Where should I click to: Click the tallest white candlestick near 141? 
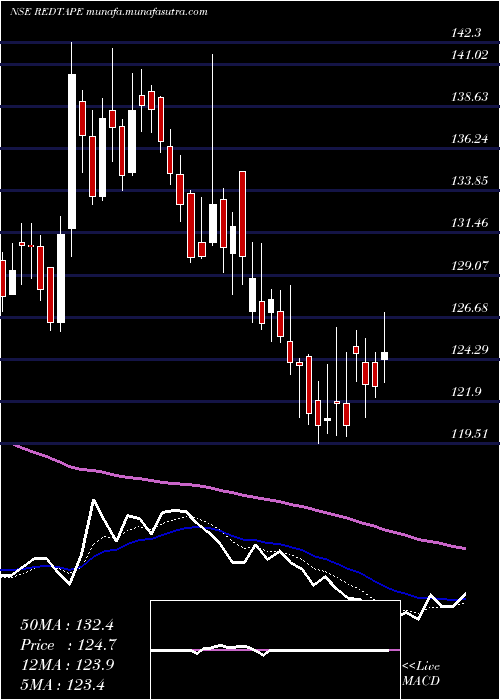point(72,151)
